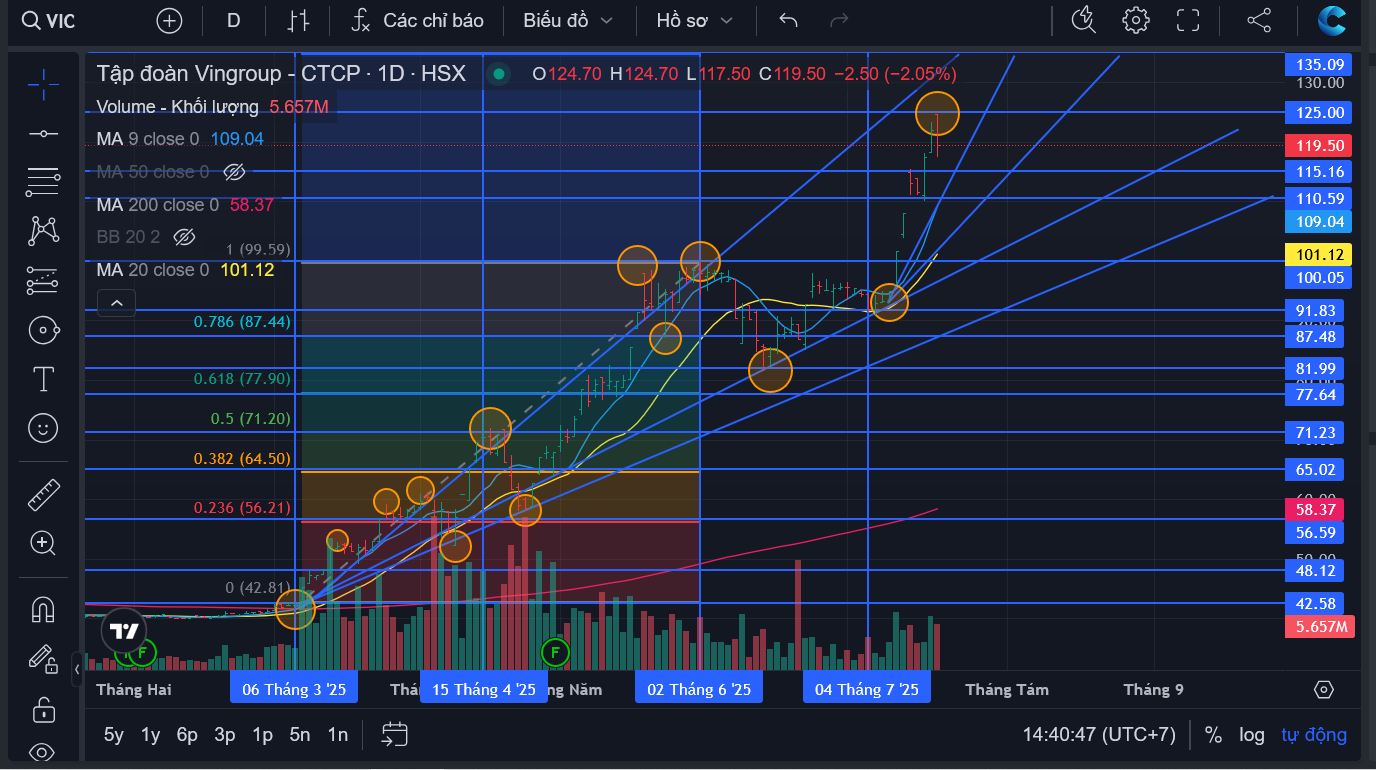Open the VIC symbol search
Viewport: 1376px width, 770px height.
click(x=50, y=20)
